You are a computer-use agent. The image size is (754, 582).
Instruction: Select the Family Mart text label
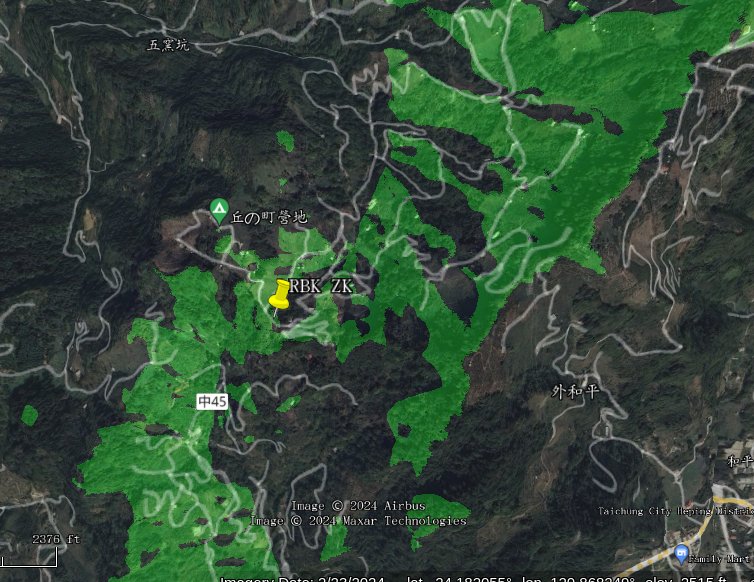coord(719,559)
